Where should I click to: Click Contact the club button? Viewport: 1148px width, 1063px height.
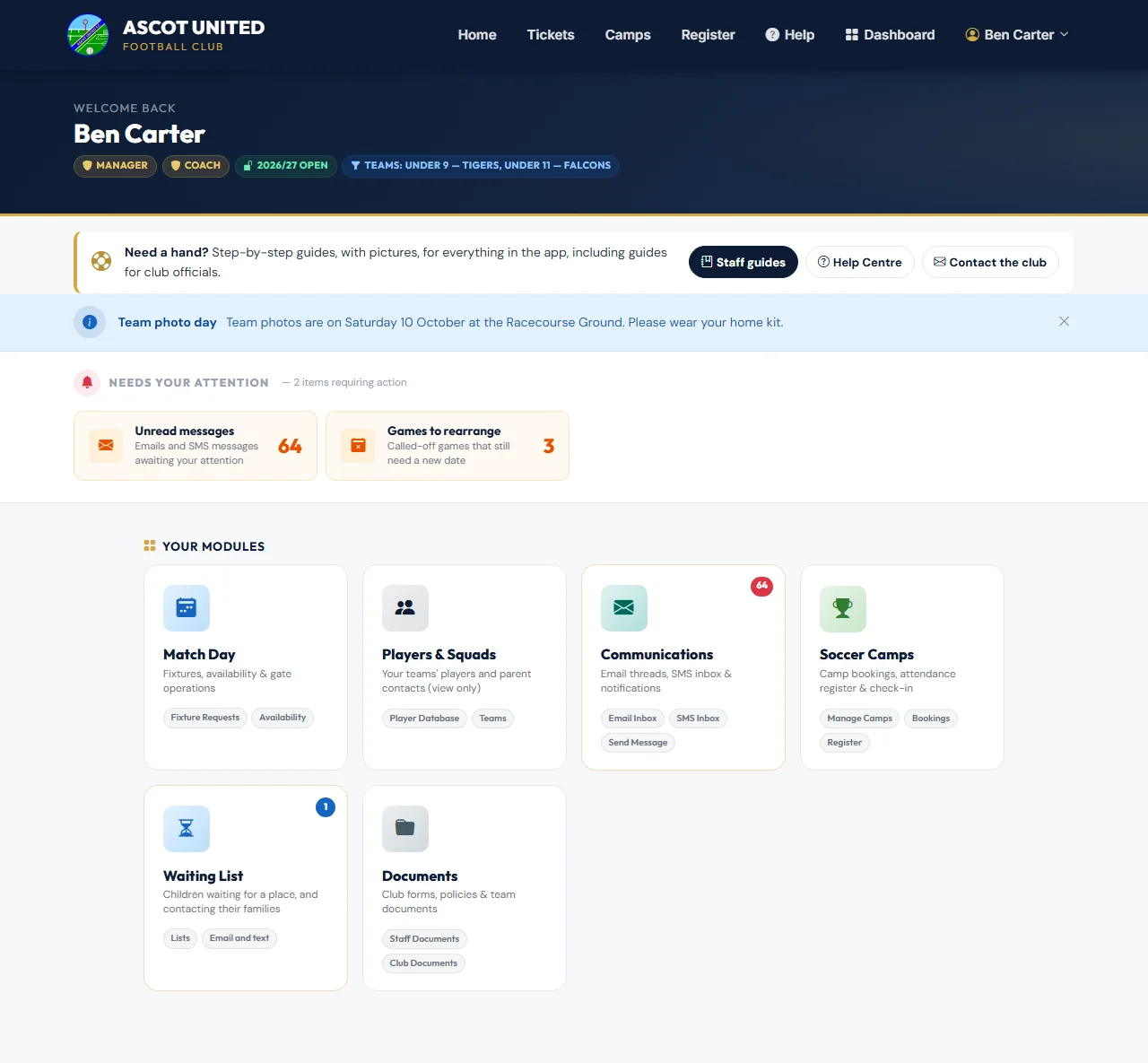pos(990,262)
